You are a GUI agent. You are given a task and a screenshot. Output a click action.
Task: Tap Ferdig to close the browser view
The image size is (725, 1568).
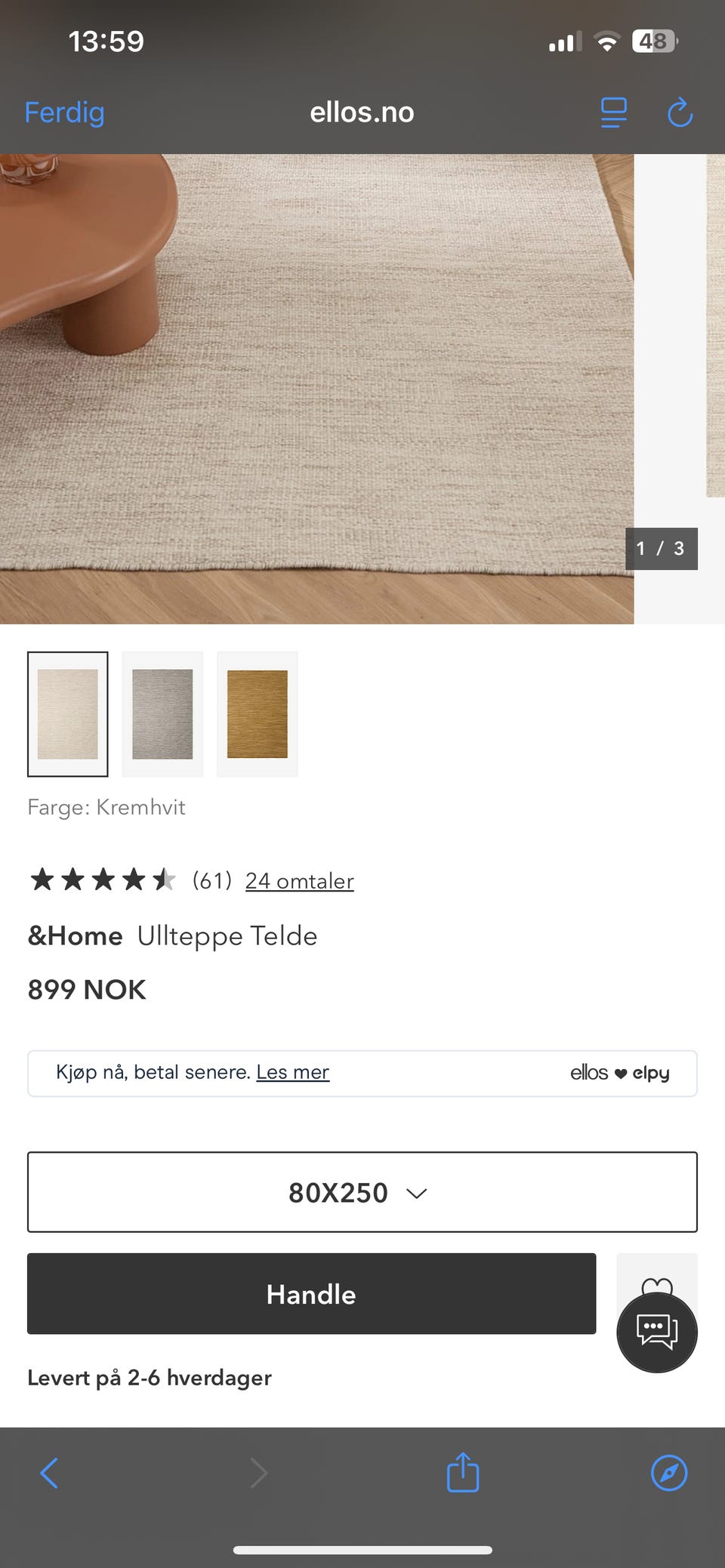tap(64, 112)
